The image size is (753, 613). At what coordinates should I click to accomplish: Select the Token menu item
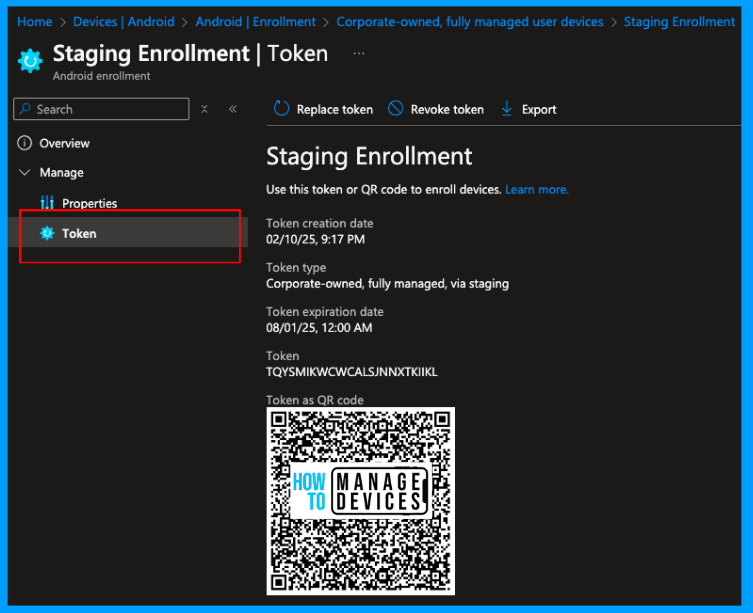[x=128, y=233]
